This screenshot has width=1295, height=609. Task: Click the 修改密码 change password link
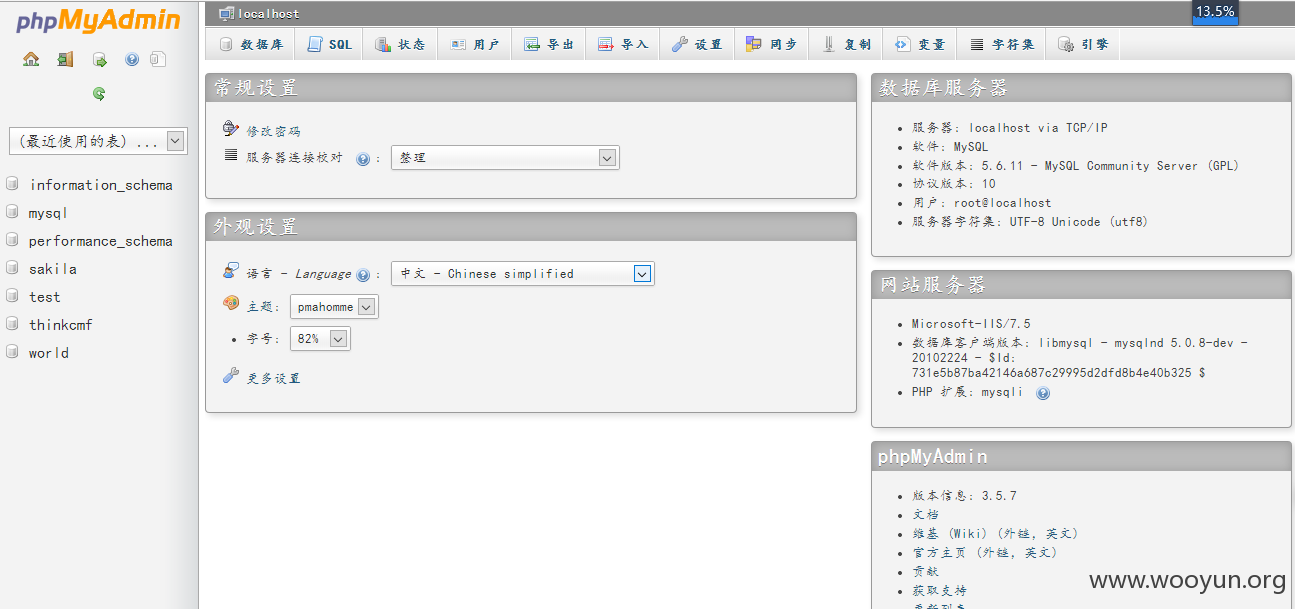273,131
